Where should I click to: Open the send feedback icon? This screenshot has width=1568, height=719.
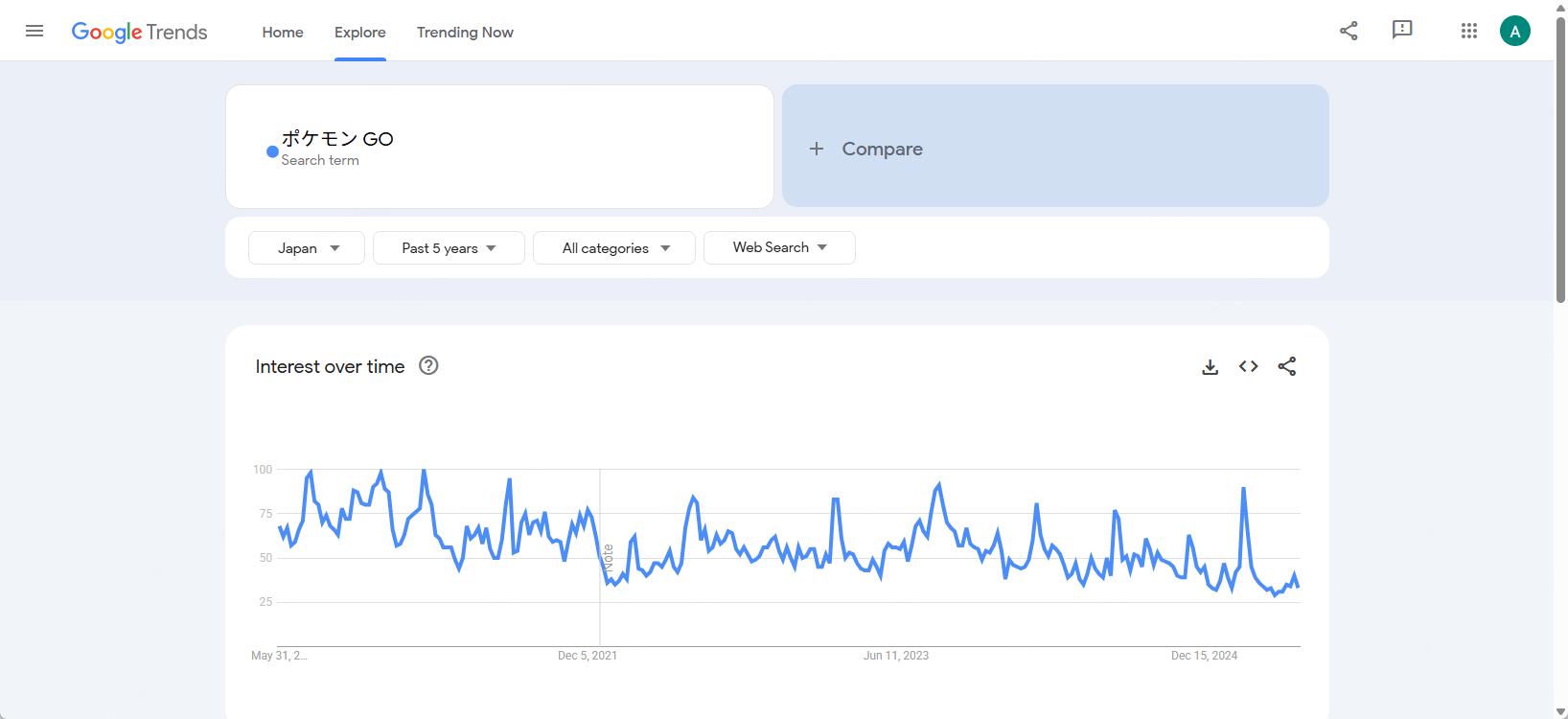point(1402,30)
